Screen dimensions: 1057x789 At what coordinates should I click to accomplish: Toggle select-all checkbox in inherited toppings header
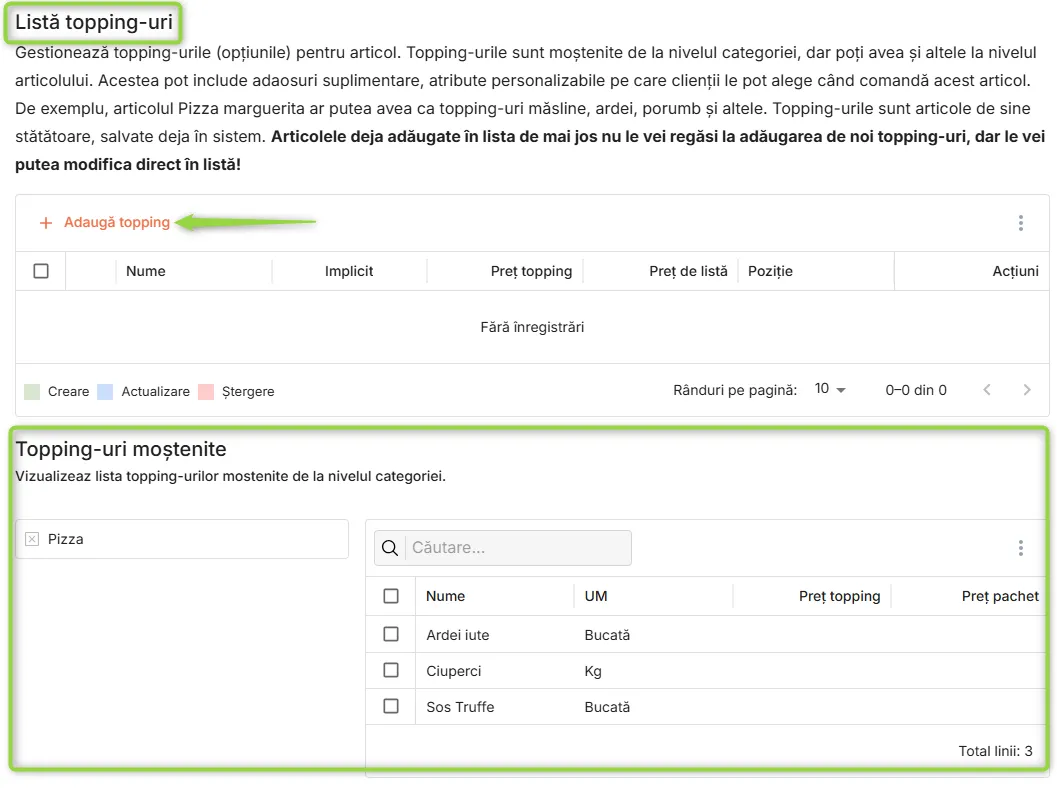coord(391,596)
